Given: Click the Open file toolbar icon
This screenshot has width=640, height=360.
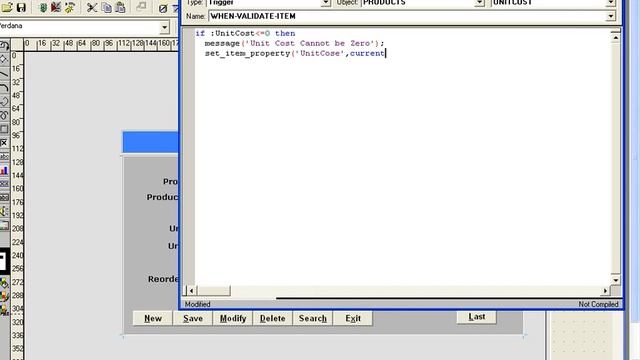Looking at the screenshot, I should click(8, 7).
